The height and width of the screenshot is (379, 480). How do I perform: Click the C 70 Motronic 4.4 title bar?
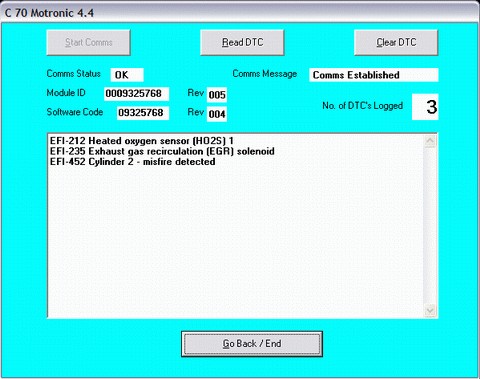240,13
